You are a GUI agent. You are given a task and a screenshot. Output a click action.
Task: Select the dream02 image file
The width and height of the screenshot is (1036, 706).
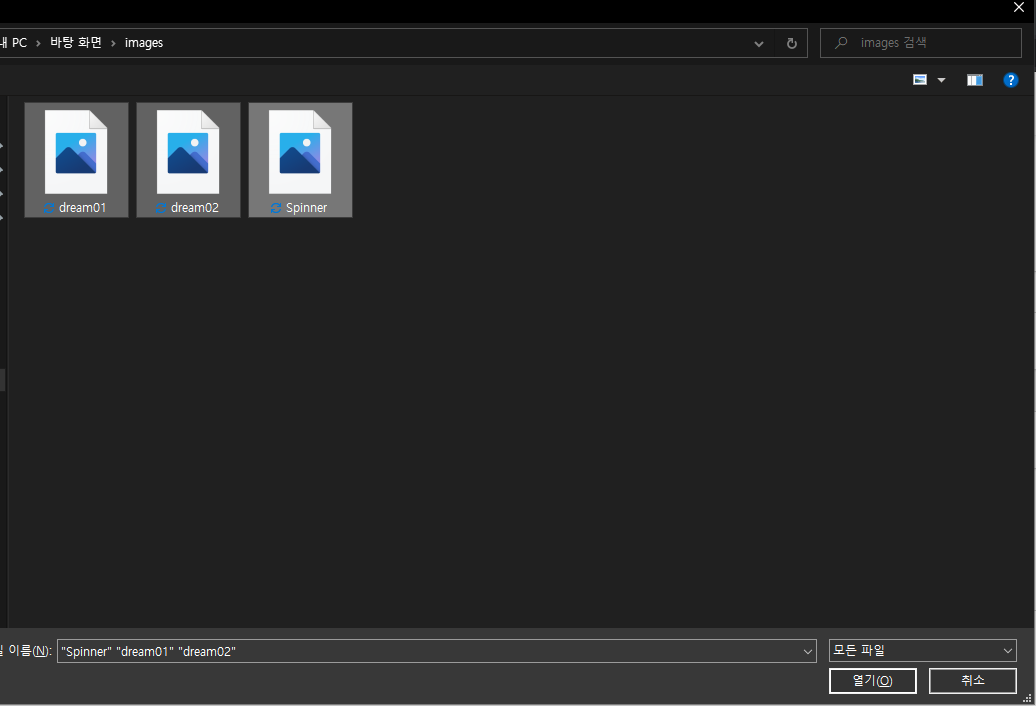(x=188, y=159)
